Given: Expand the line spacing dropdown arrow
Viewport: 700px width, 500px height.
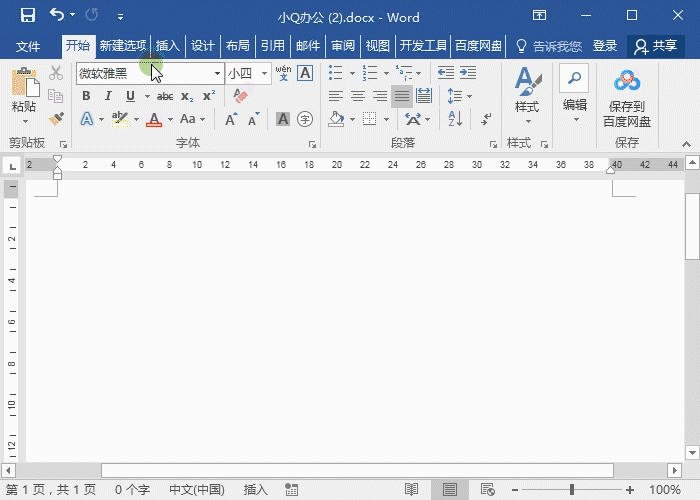Looking at the screenshot, I should pyautogui.click(x=469, y=96).
